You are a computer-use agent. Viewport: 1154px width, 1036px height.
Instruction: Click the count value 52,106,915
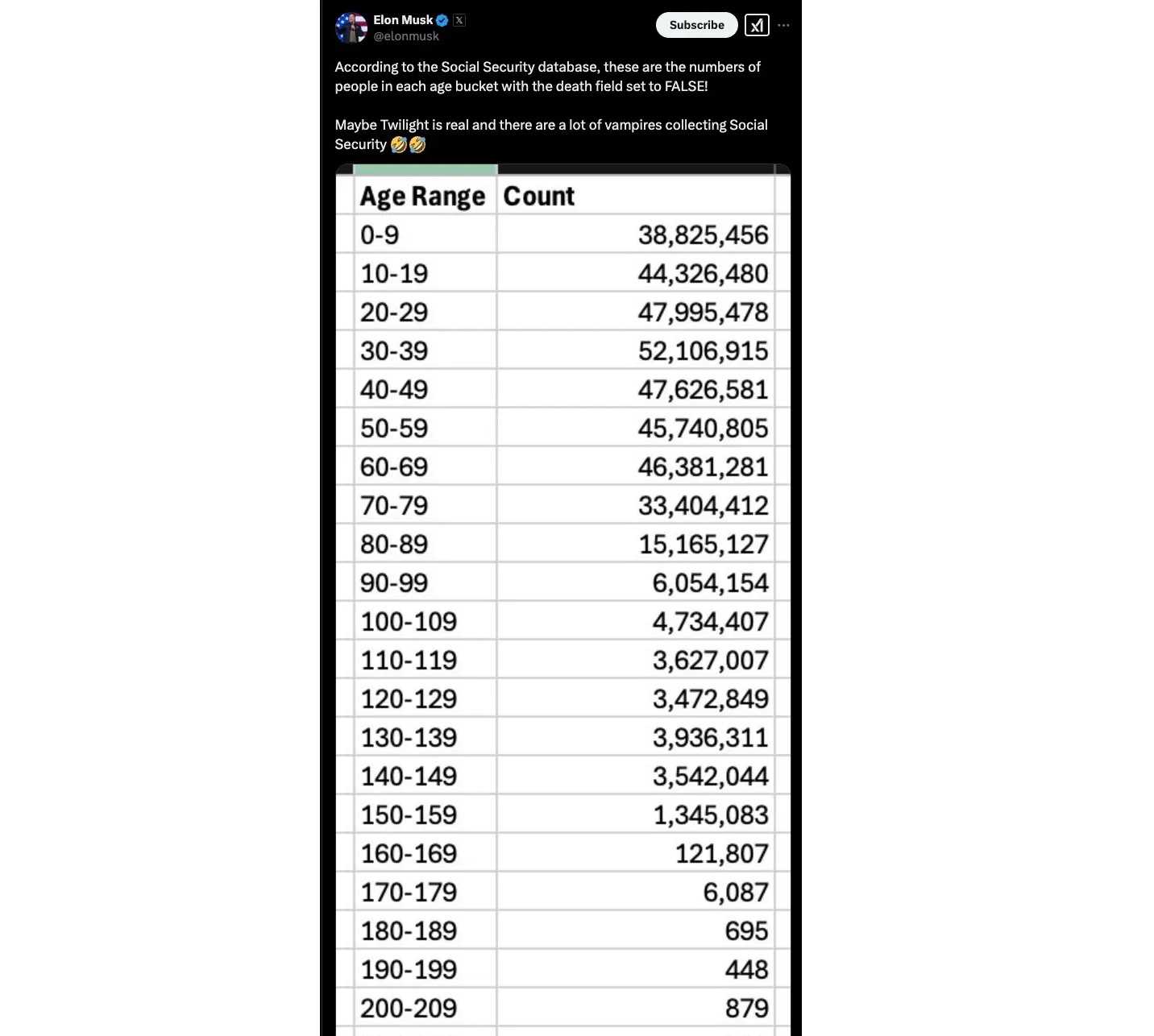(703, 350)
